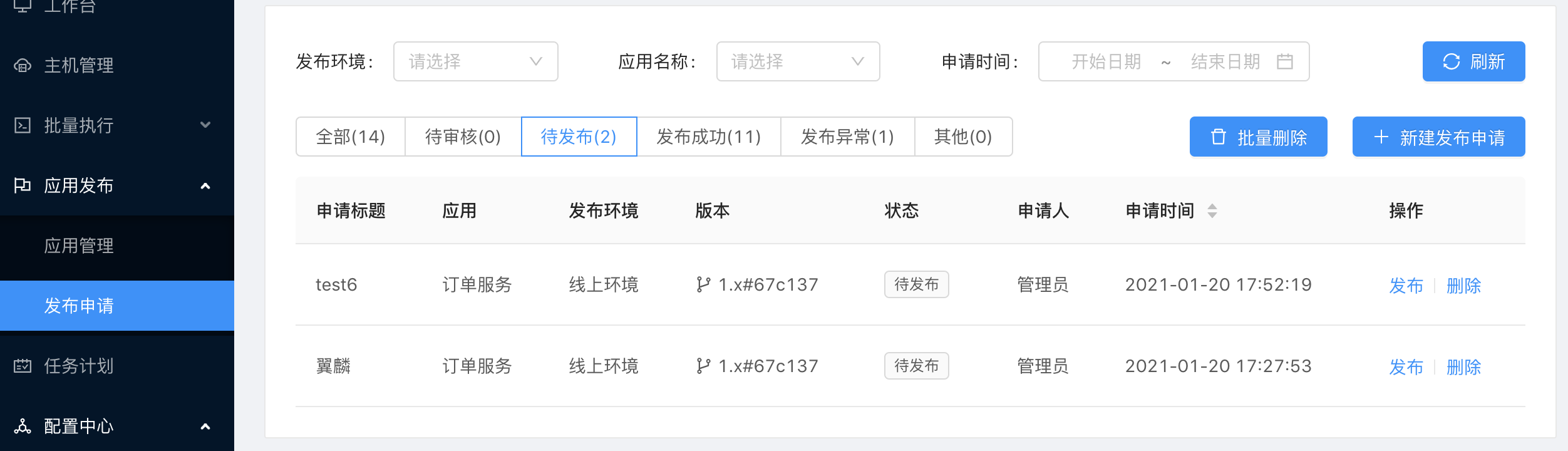Click the 开始日期 start date field

(1106, 61)
